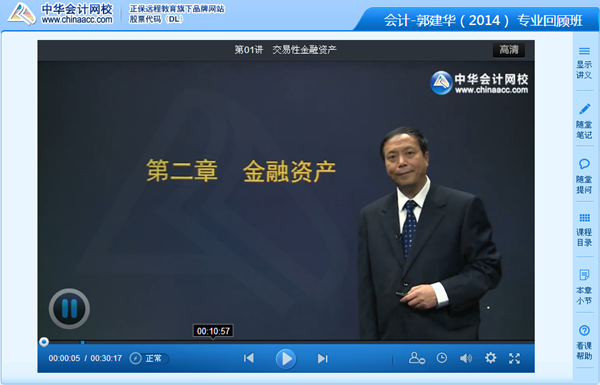600x385 pixels.
Task: Show lecture notes 显示讲义
Action: [x=584, y=64]
